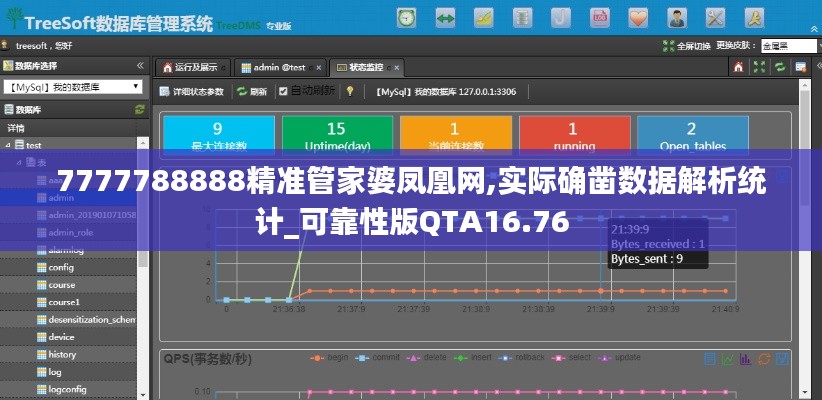The width and height of the screenshot is (822, 400).
Task: Click the green double-arrow data exchange icon
Action: (x=445, y=18)
